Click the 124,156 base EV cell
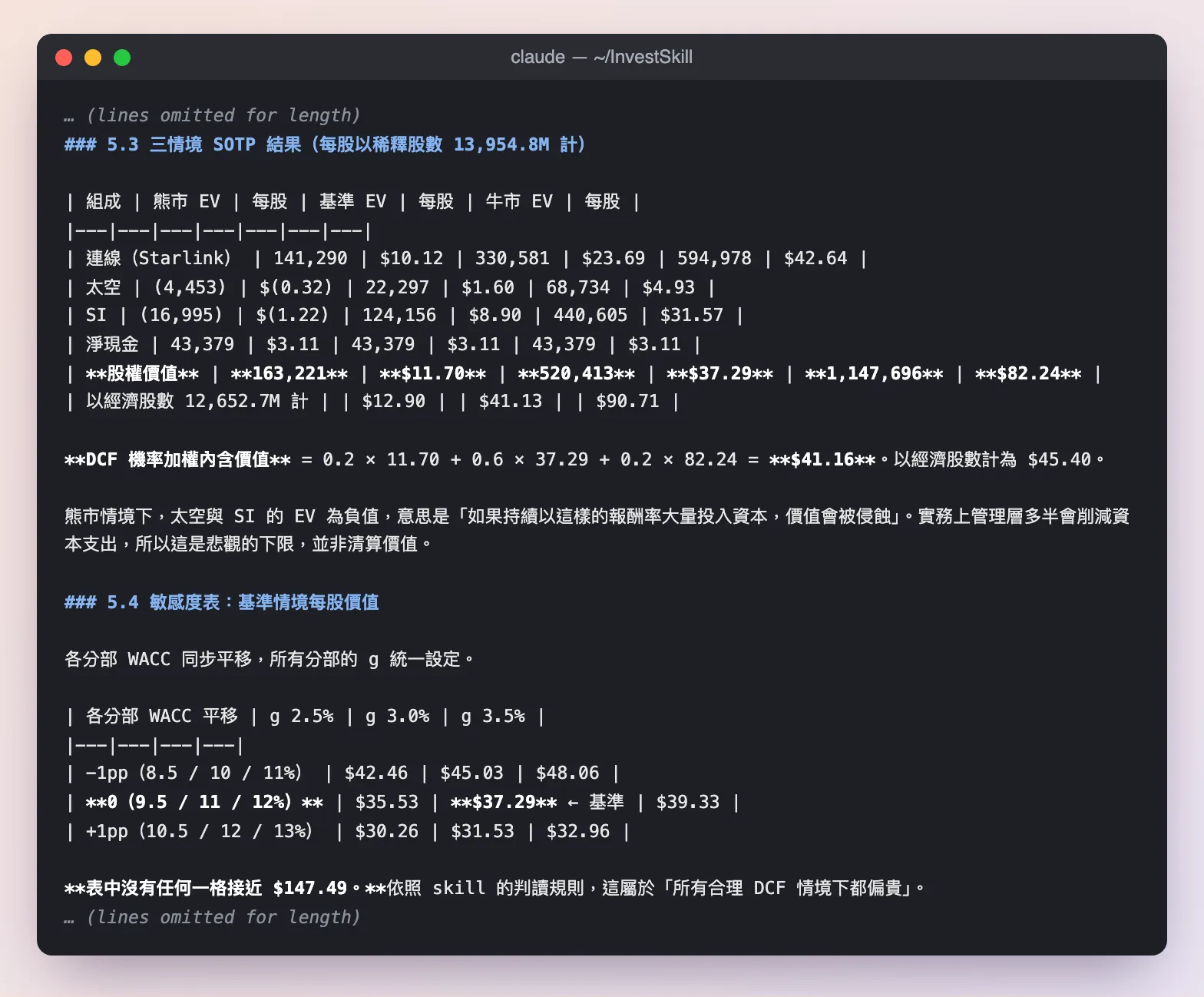The image size is (1204, 997). [399, 315]
